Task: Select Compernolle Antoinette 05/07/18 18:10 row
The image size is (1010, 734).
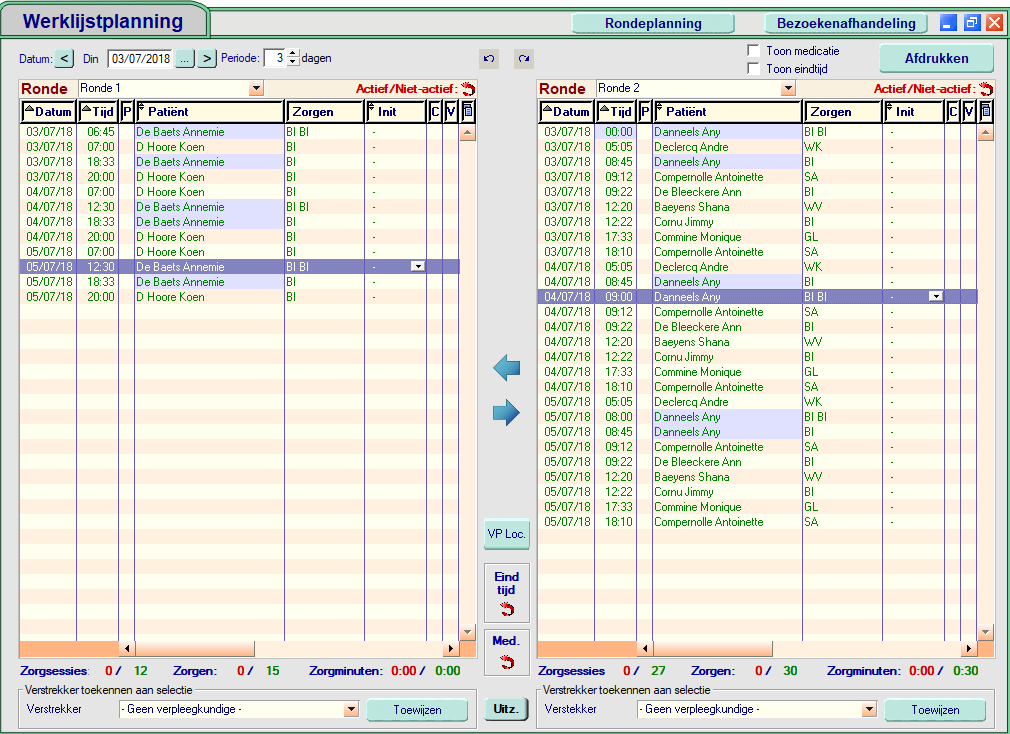Action: pyautogui.click(x=758, y=522)
